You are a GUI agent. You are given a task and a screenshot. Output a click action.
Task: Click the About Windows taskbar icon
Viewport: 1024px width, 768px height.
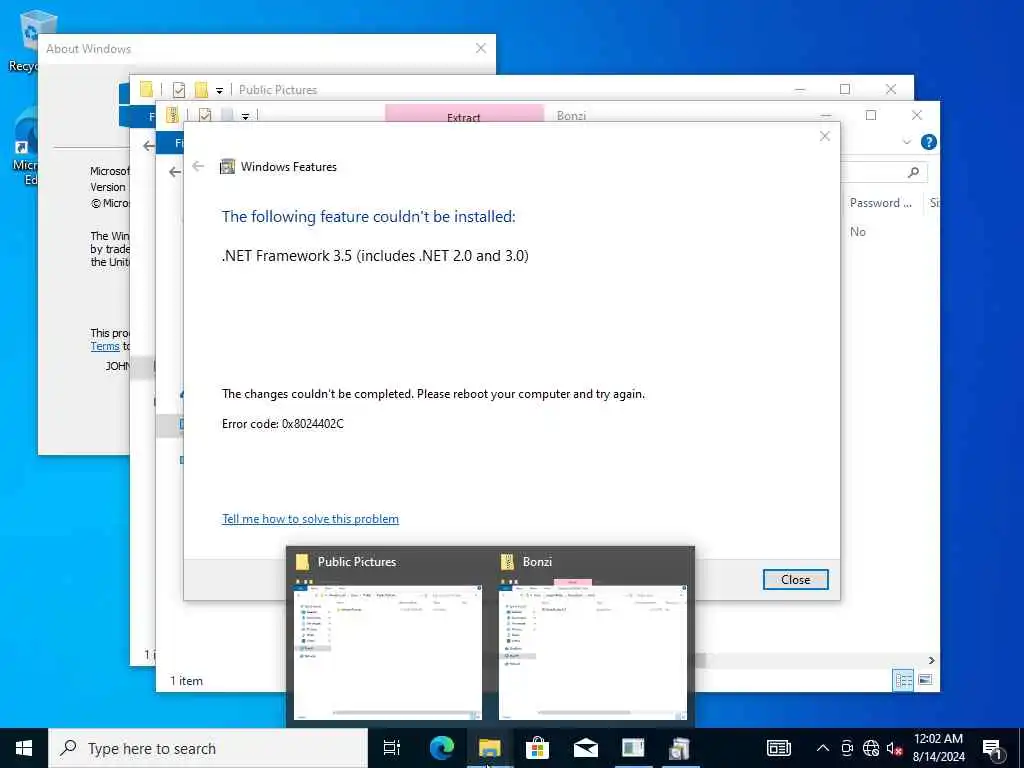point(633,748)
